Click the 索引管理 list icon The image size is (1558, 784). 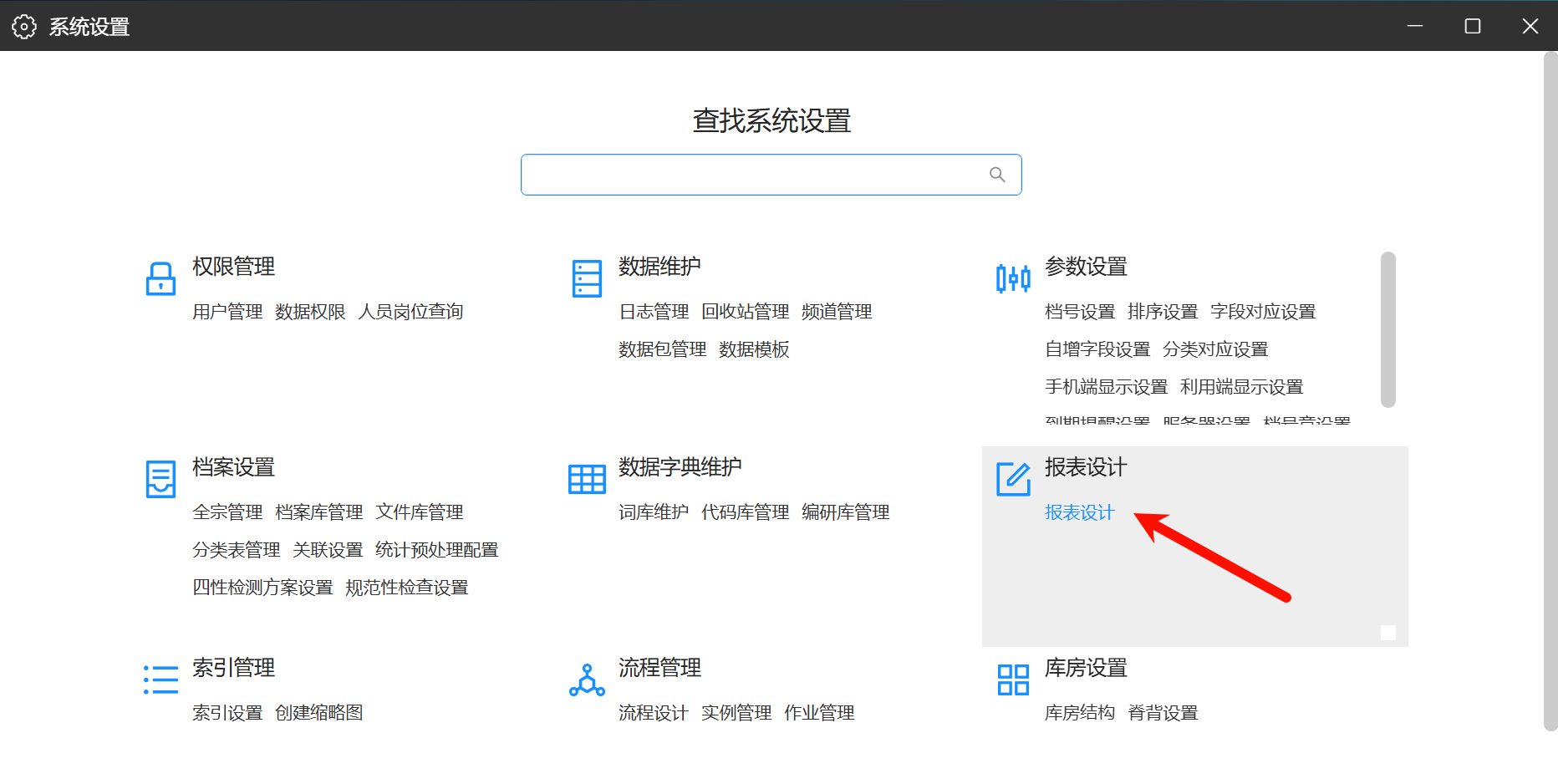(160, 680)
